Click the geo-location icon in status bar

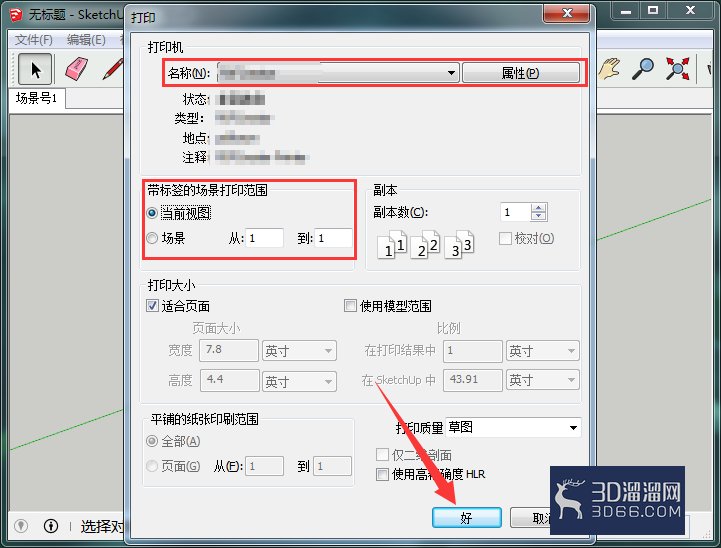(x=21, y=525)
